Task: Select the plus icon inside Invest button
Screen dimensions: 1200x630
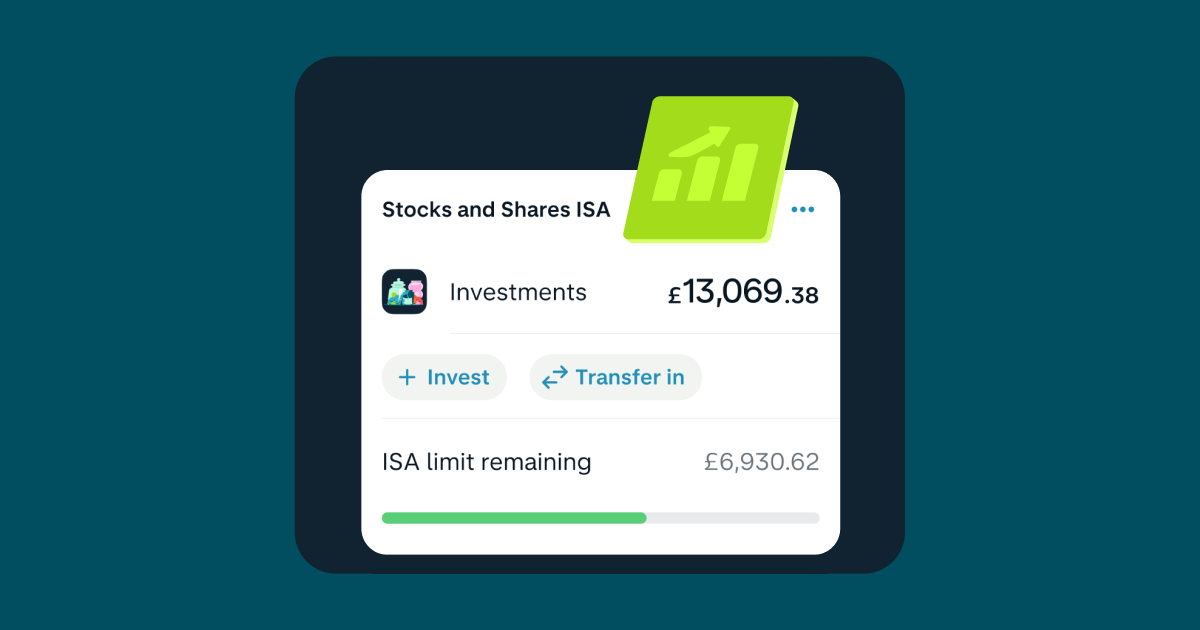Action: coord(408,377)
